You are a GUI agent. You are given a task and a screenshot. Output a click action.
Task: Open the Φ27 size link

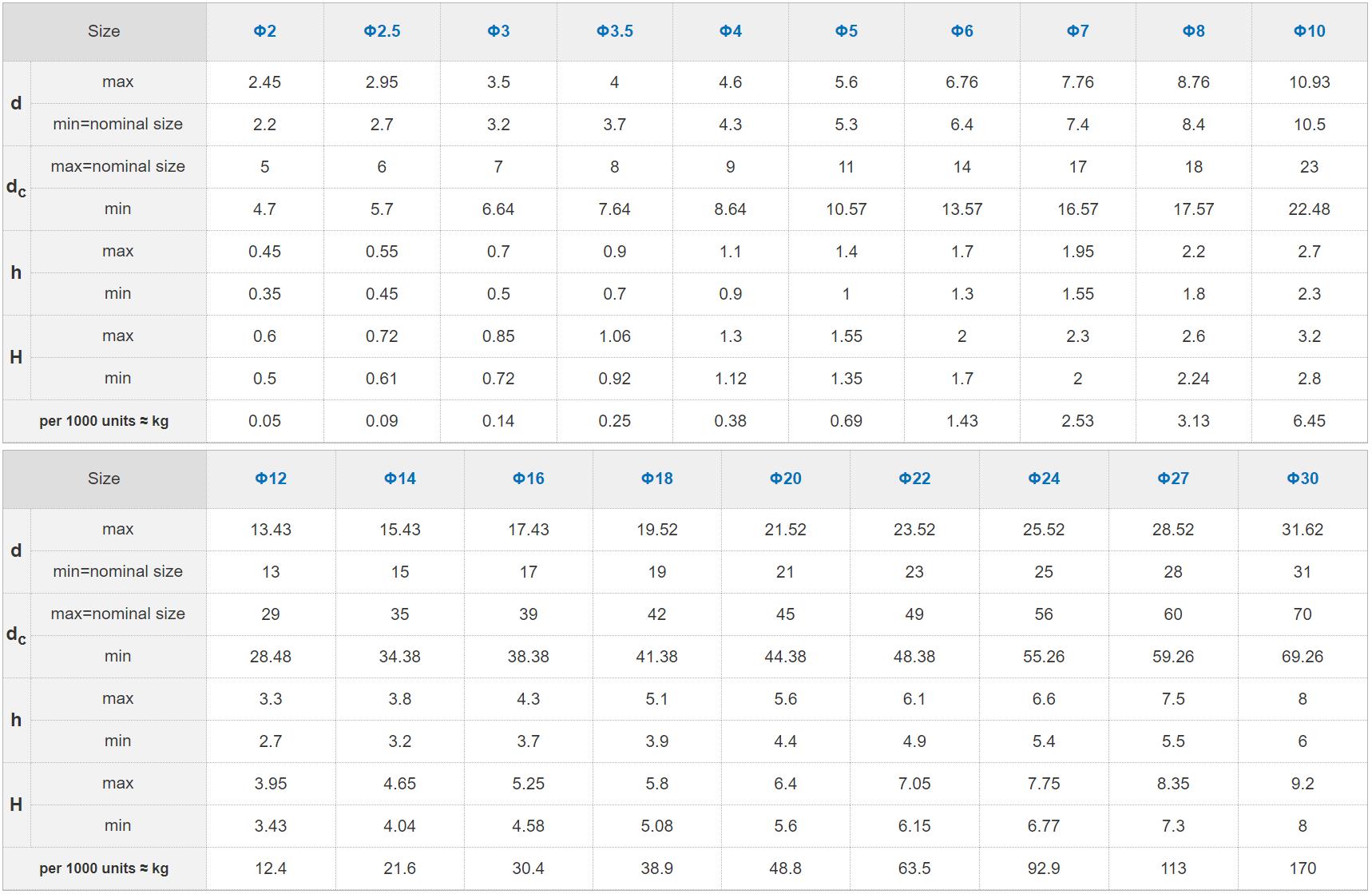[1173, 479]
